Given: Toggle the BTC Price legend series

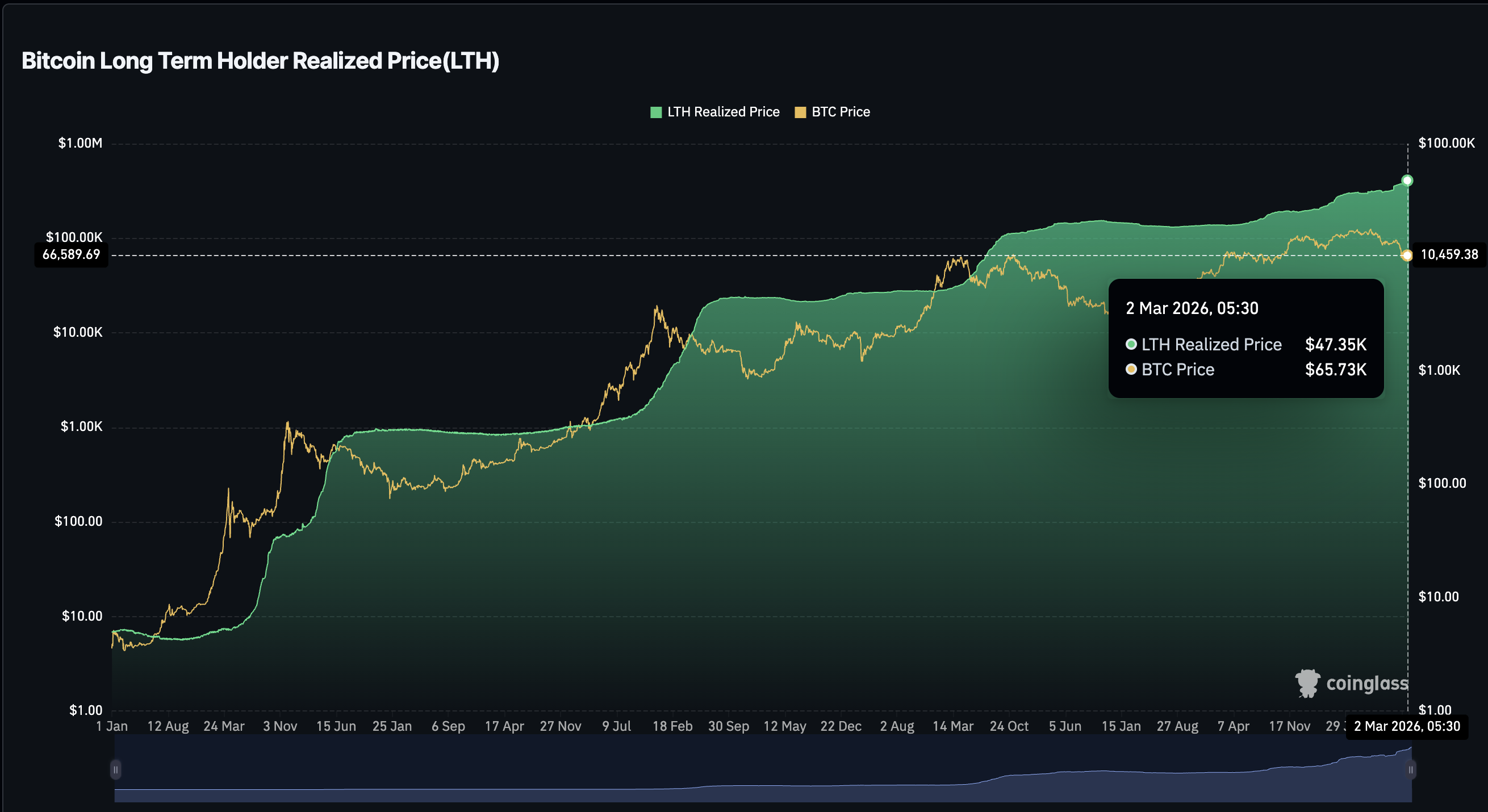Looking at the screenshot, I should coord(840,112).
